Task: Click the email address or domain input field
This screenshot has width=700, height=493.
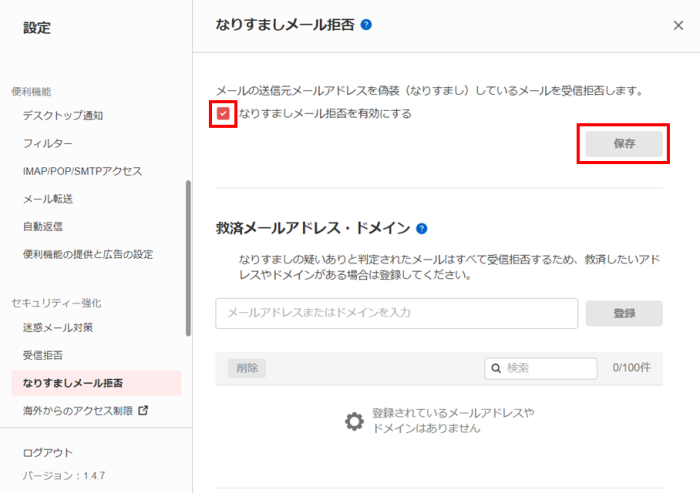Action: coord(396,313)
